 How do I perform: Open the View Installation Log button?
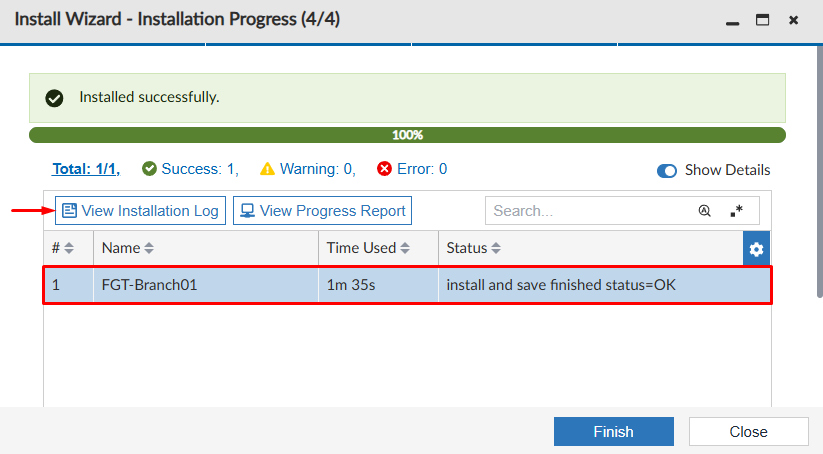(140, 210)
